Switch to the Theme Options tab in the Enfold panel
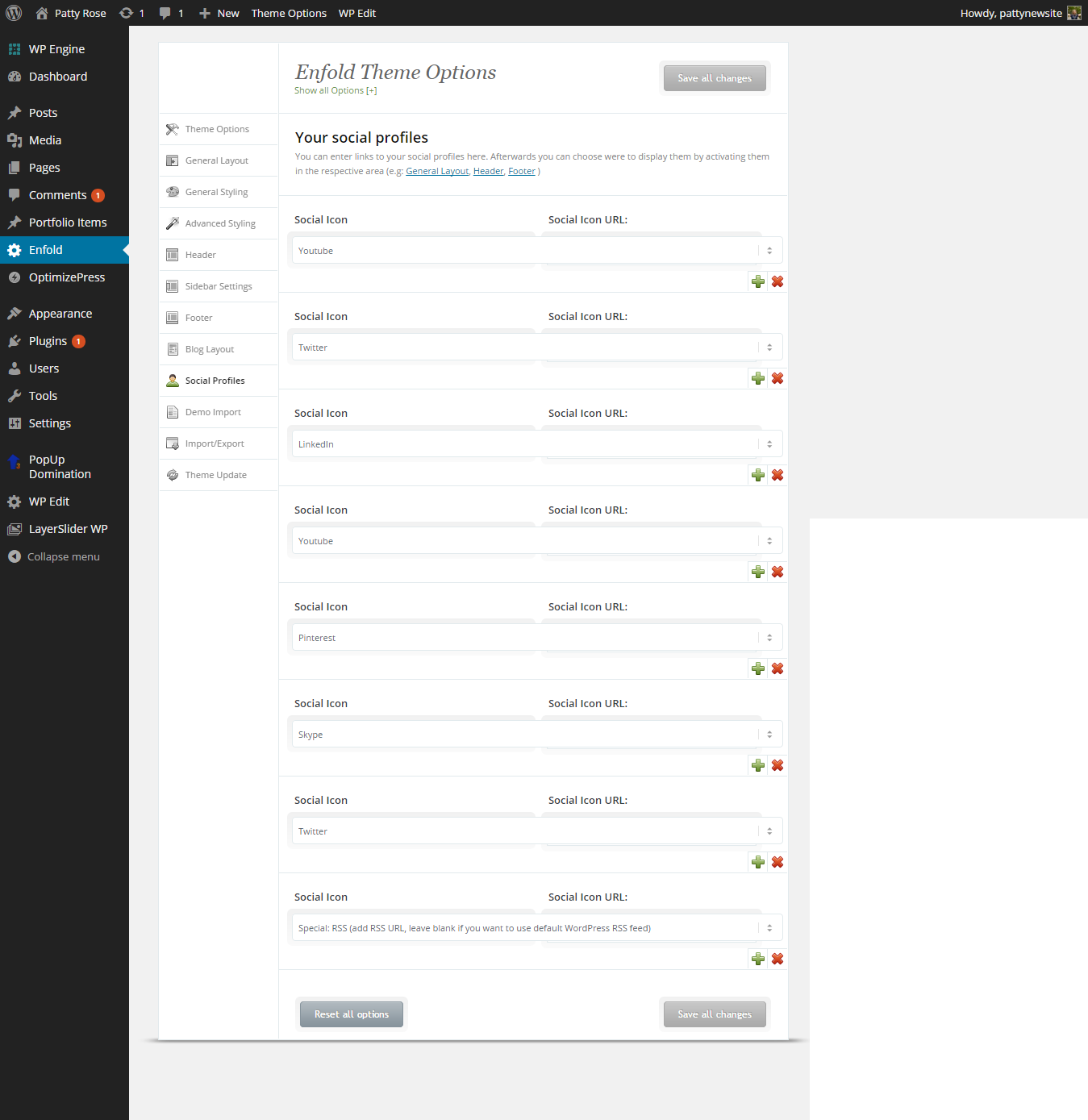 pyautogui.click(x=219, y=129)
